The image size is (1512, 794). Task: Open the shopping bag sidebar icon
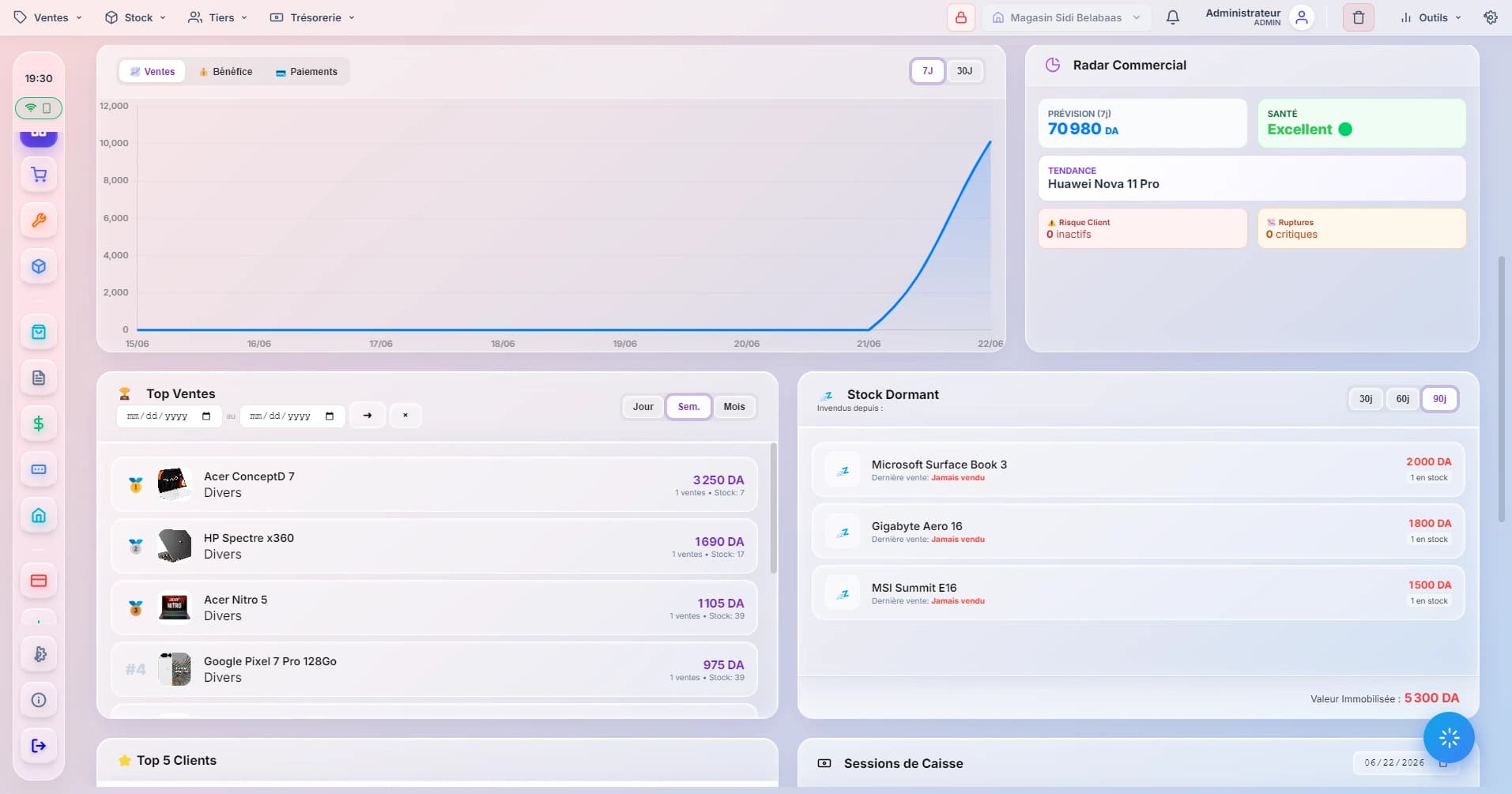pyautogui.click(x=39, y=332)
